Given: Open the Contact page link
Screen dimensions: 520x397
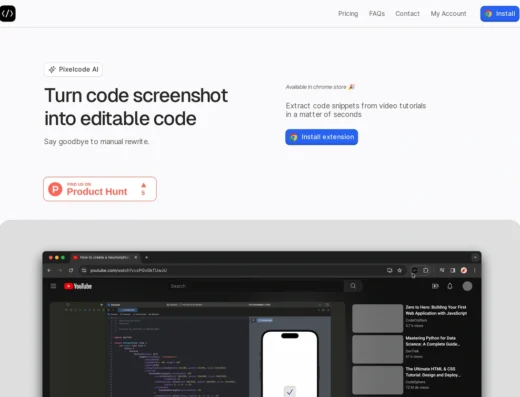Looking at the screenshot, I should (x=407, y=14).
